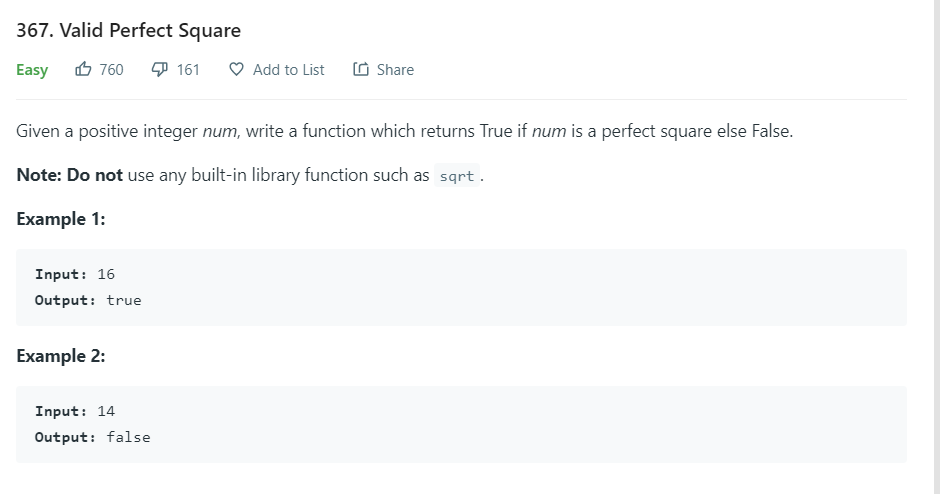
Task: Open the Share text link
Action: [x=395, y=70]
